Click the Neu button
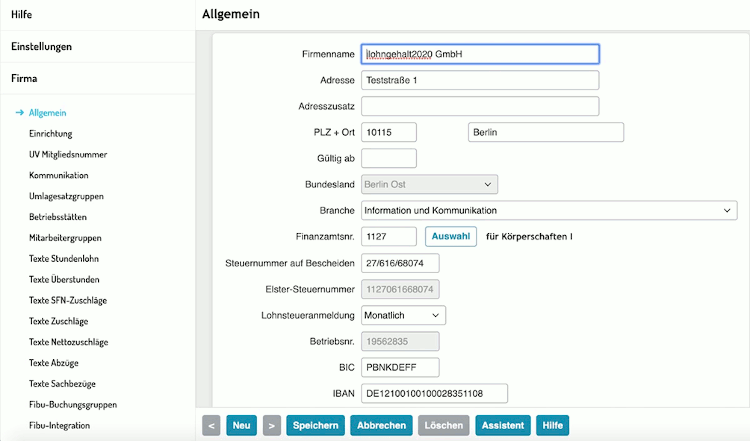The width and height of the screenshot is (750, 441). (x=242, y=425)
